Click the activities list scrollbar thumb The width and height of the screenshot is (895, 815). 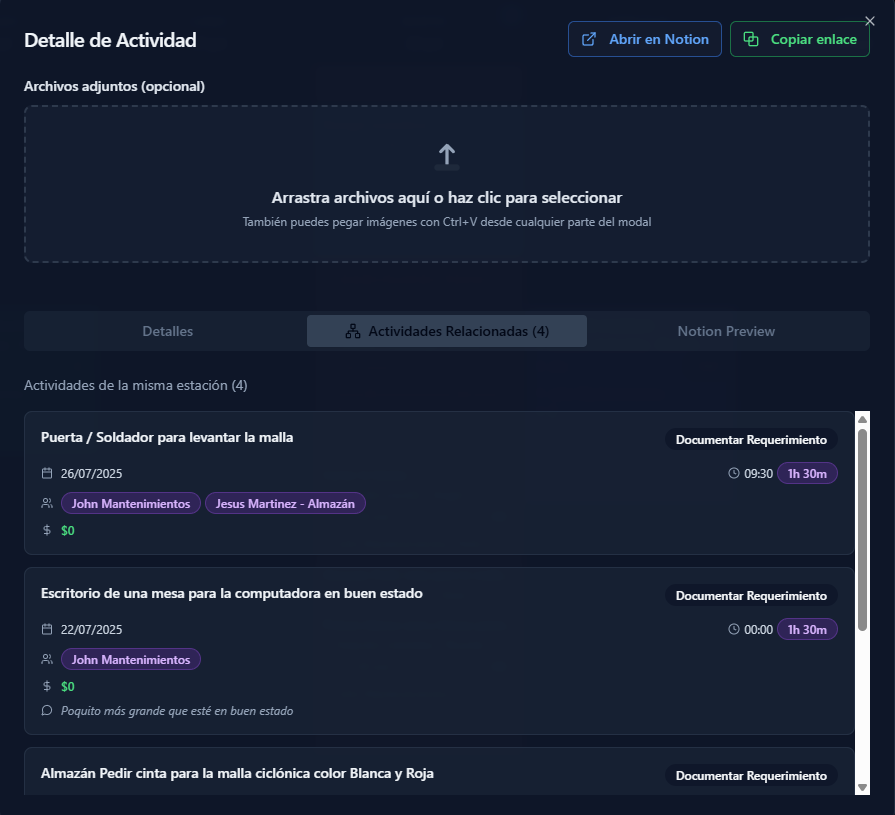click(x=862, y=530)
